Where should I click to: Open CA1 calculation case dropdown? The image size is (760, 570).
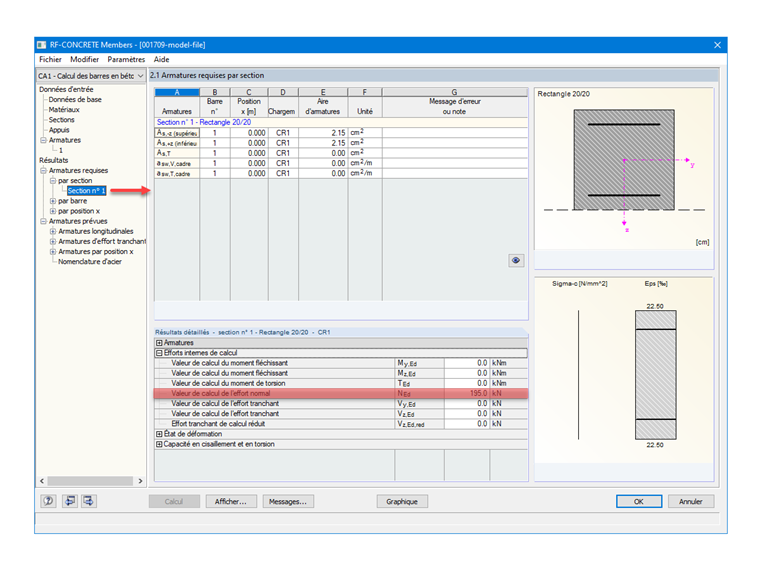point(91,76)
